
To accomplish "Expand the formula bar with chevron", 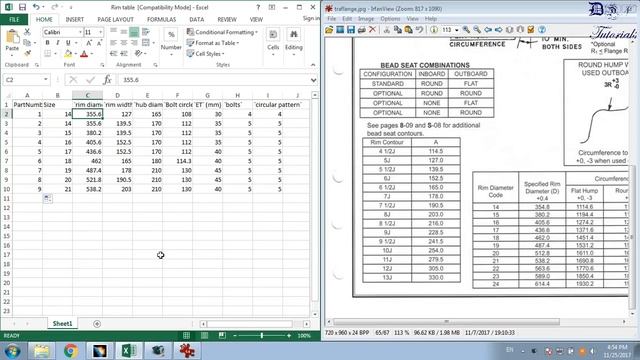I will [x=313, y=80].
